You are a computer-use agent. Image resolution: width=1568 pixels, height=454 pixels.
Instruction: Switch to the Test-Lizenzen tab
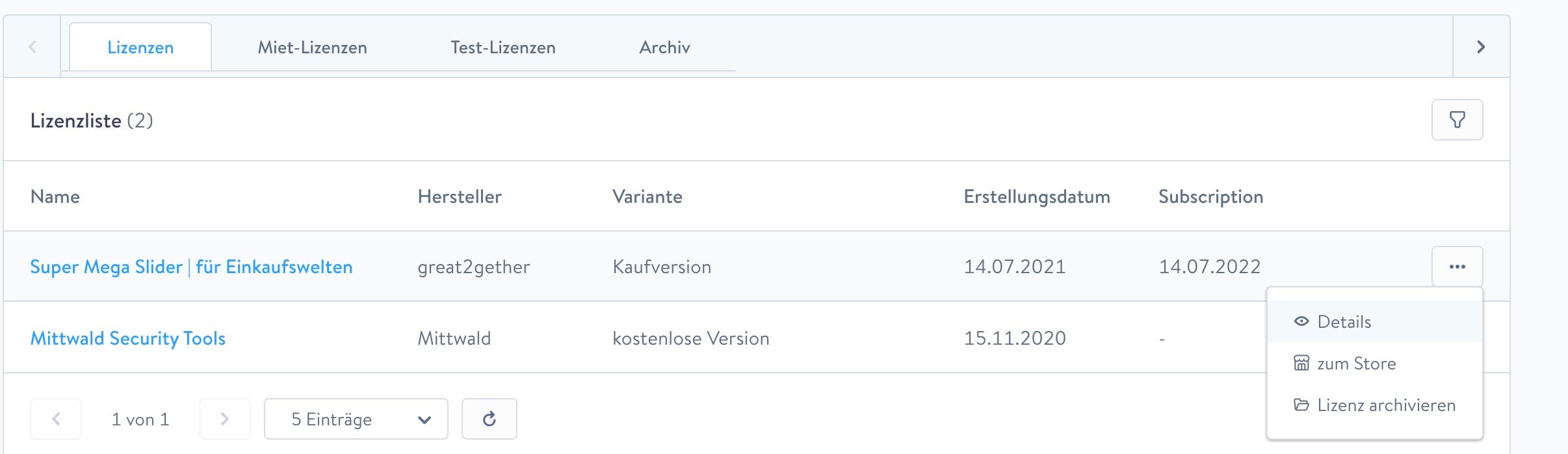point(503,47)
